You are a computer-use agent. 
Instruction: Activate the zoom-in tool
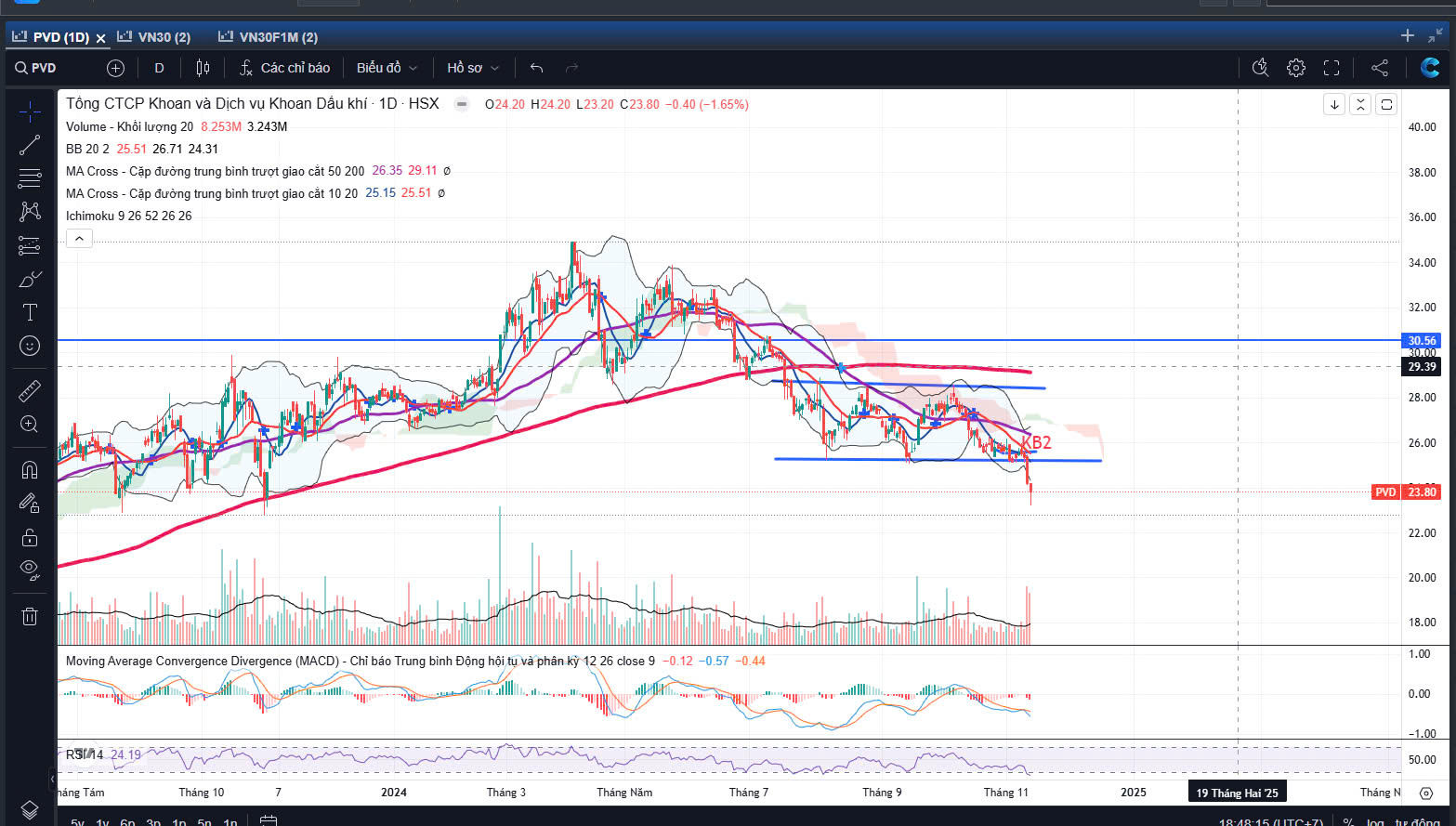pos(30,424)
